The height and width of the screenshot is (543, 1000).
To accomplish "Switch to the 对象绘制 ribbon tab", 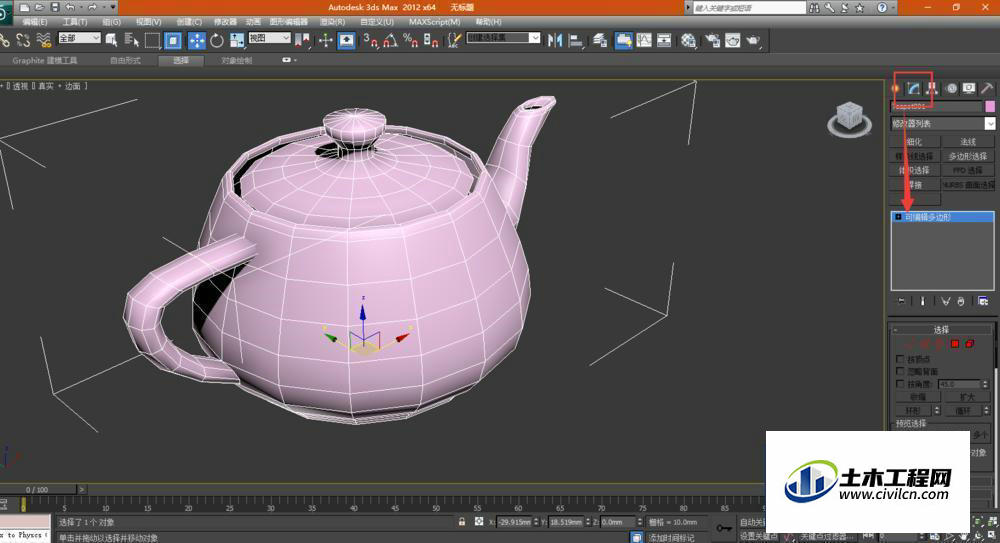I will (x=237, y=60).
